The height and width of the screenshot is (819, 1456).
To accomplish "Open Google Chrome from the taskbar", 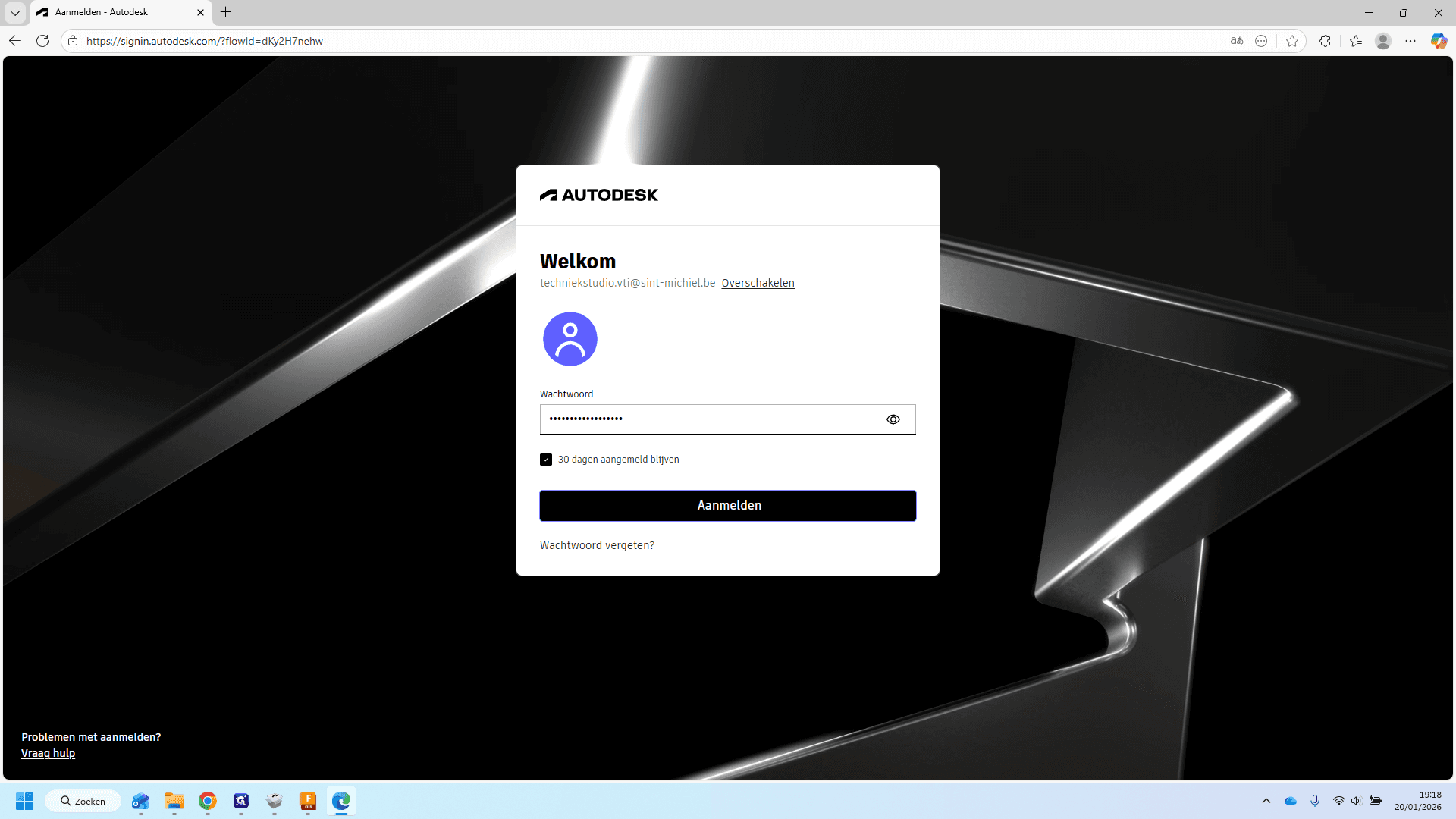I will pos(208,801).
